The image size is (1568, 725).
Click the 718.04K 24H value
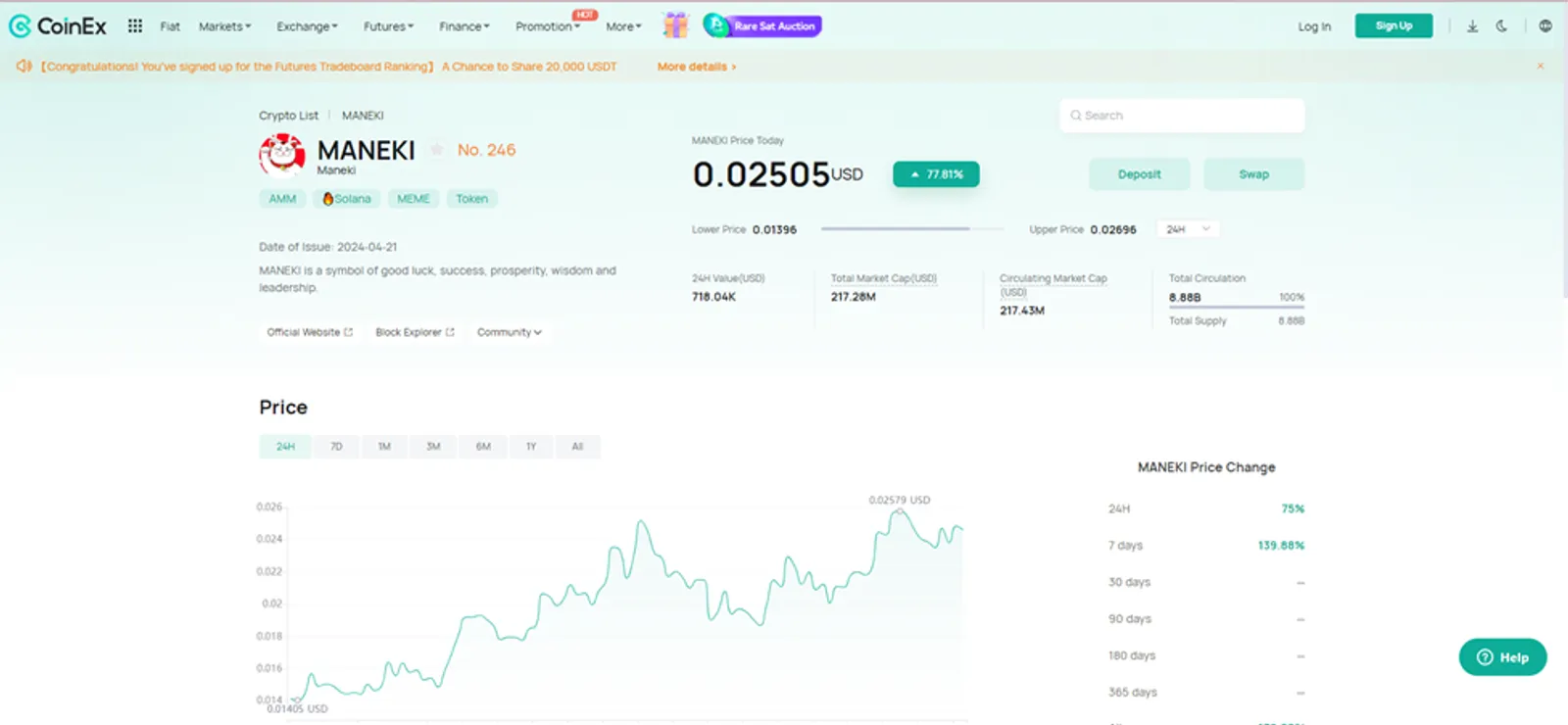pyautogui.click(x=713, y=297)
